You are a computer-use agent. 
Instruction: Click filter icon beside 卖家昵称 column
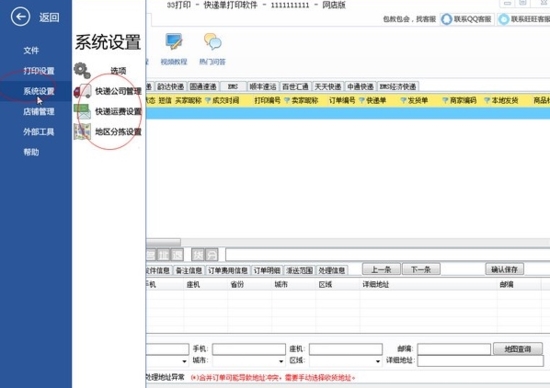coord(287,101)
